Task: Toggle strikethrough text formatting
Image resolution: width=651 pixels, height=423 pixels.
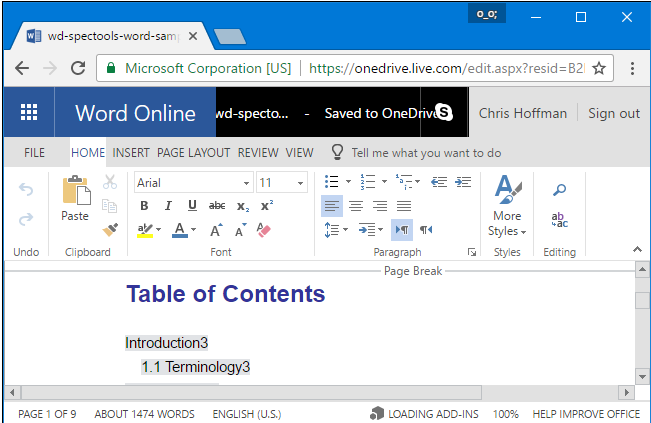Action: point(217,206)
